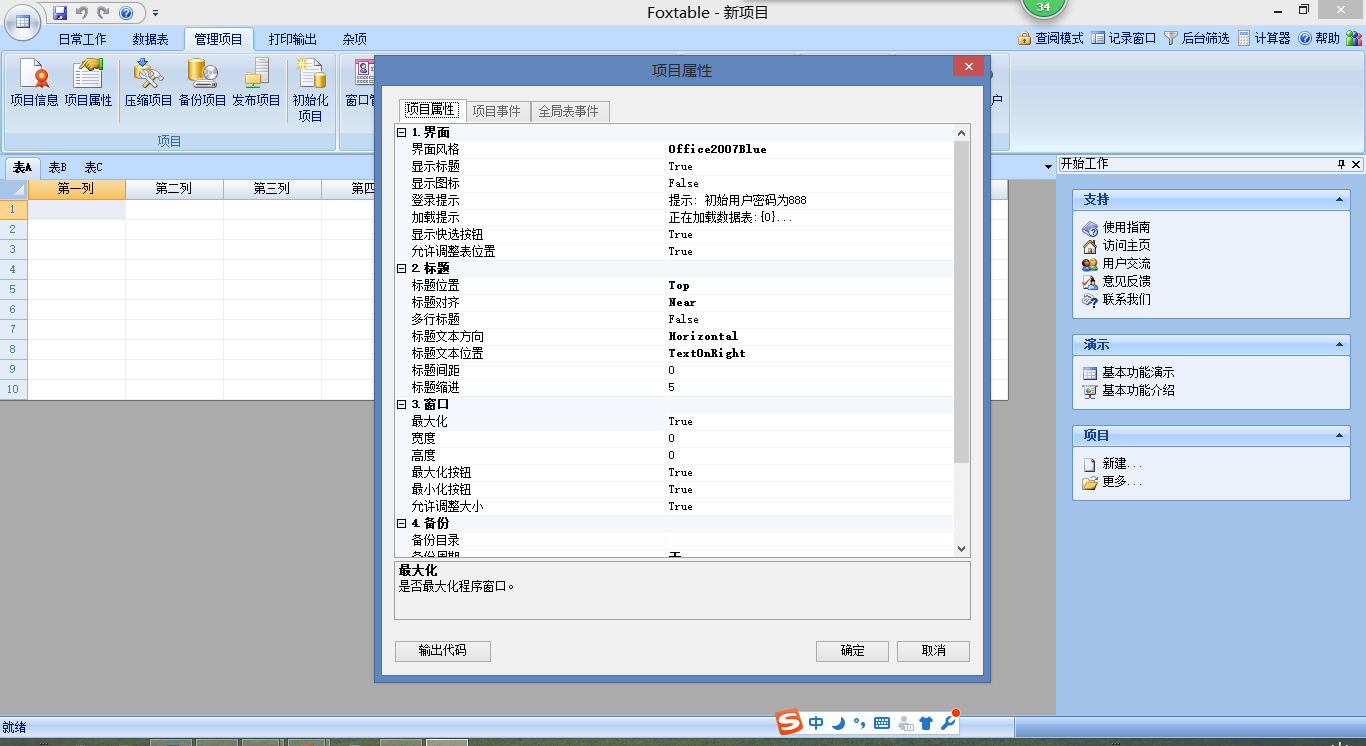Click the 输出代码 button

pyautogui.click(x=443, y=650)
